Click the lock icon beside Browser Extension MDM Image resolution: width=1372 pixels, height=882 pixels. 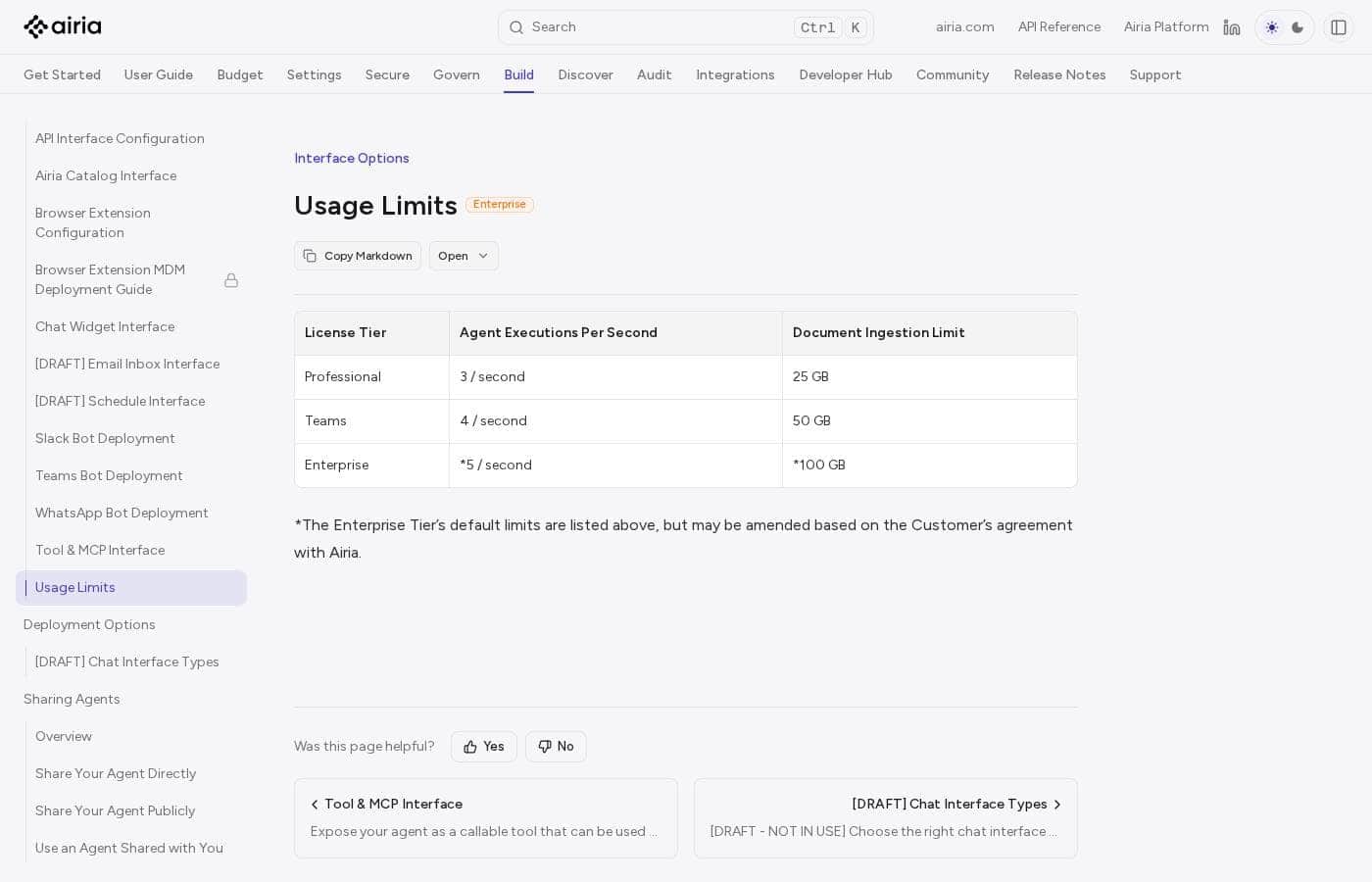click(231, 280)
